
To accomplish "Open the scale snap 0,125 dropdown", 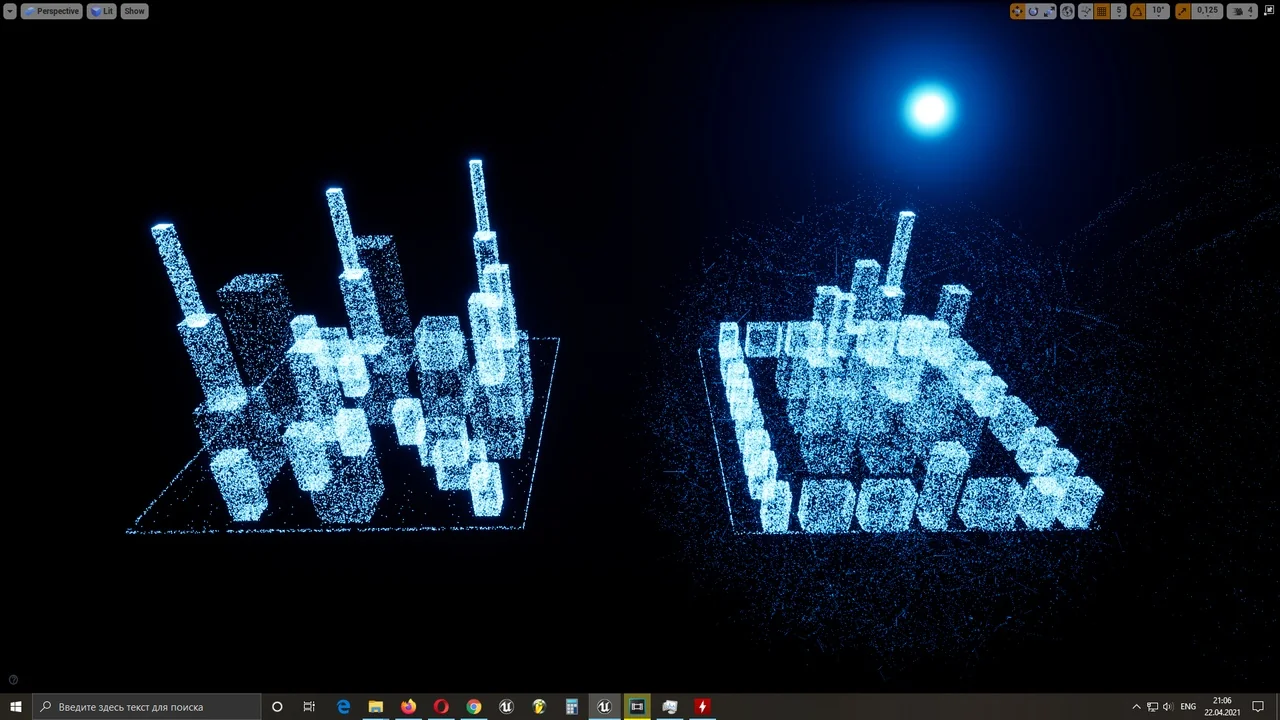I will [1207, 11].
